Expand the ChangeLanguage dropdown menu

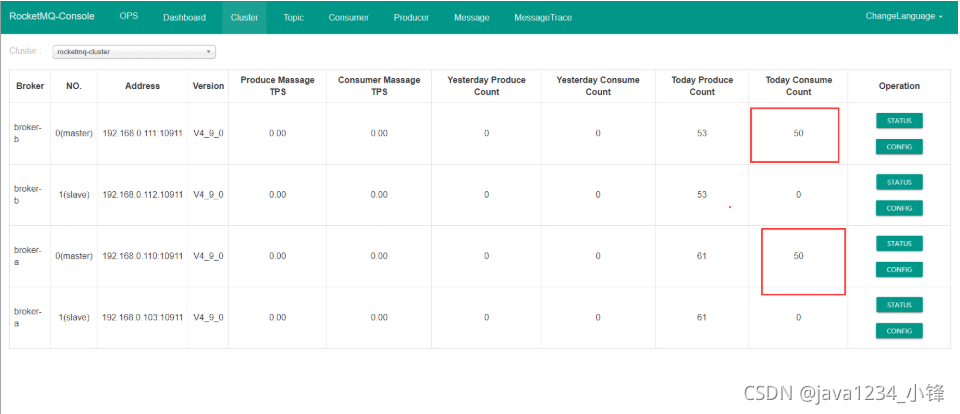[904, 17]
